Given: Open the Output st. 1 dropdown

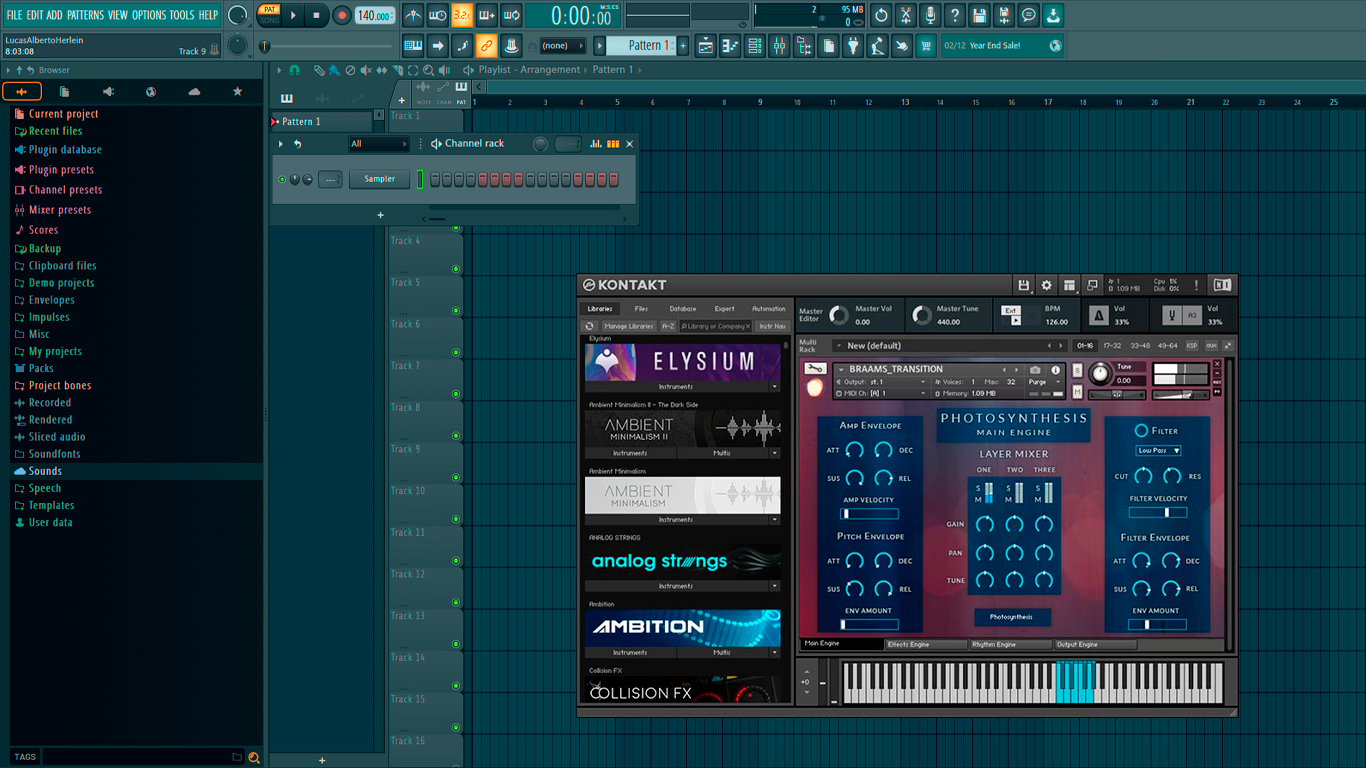Looking at the screenshot, I should click(x=881, y=382).
